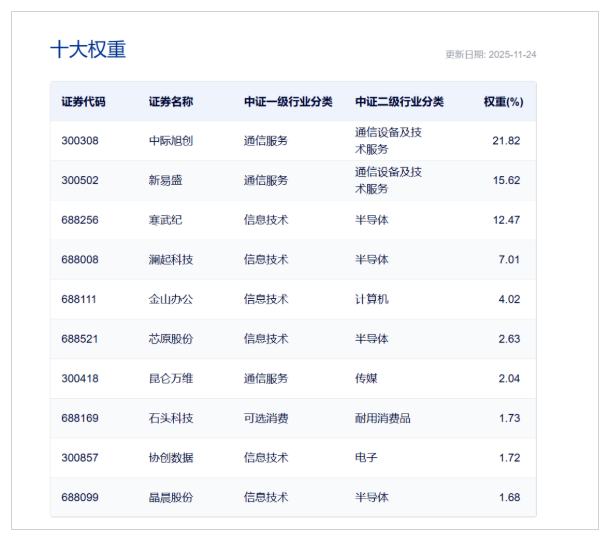
Task: Click 计算机 in the 金山办公 row
Action: tap(372, 299)
